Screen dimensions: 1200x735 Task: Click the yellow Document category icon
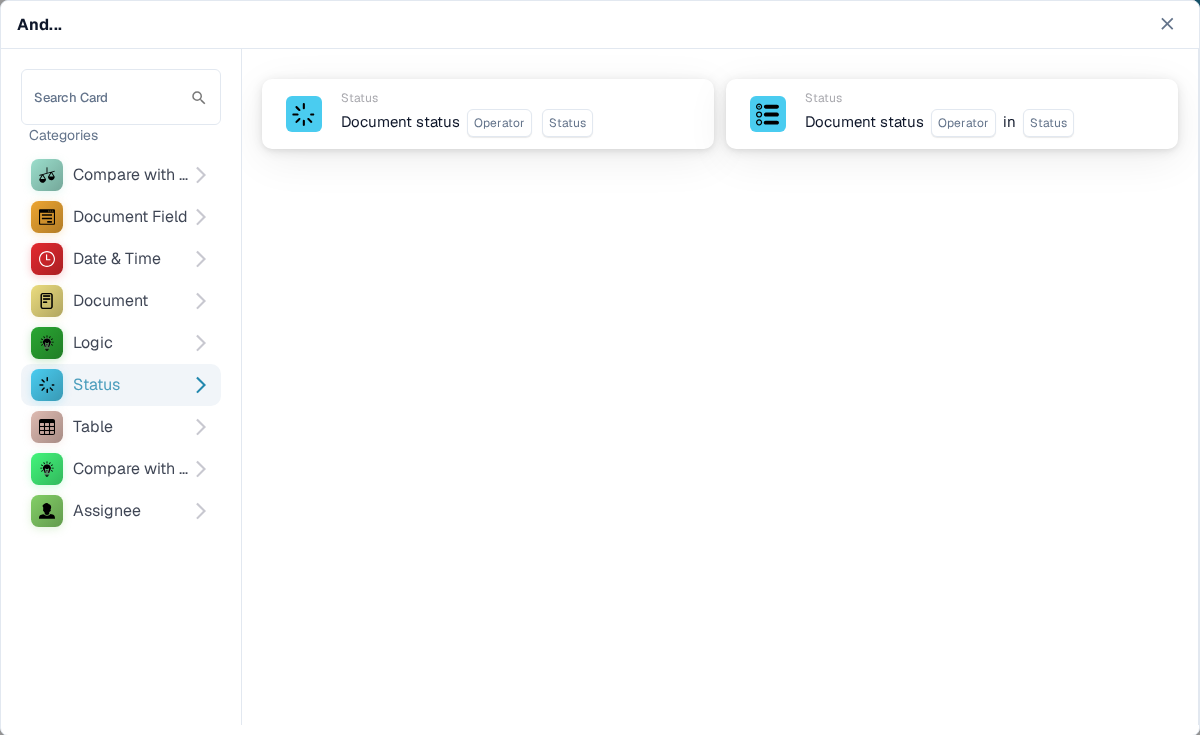(47, 301)
